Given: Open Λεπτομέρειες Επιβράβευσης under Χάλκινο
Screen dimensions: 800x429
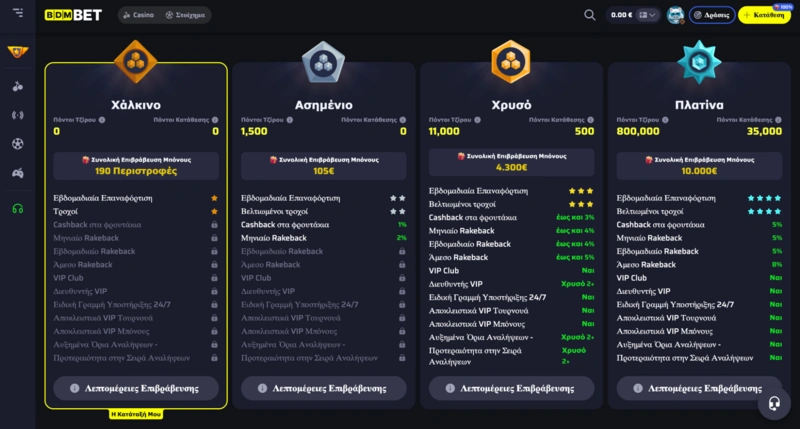Looking at the screenshot, I should click(x=136, y=388).
